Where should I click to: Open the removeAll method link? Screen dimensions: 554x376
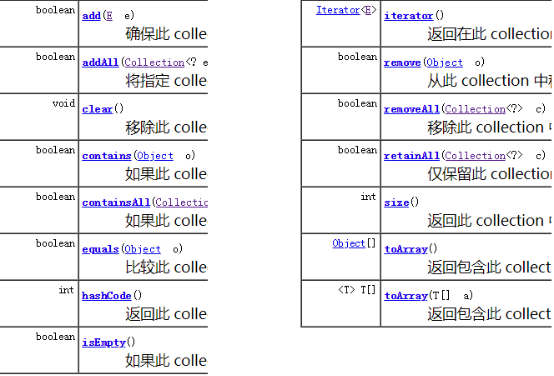coord(412,109)
